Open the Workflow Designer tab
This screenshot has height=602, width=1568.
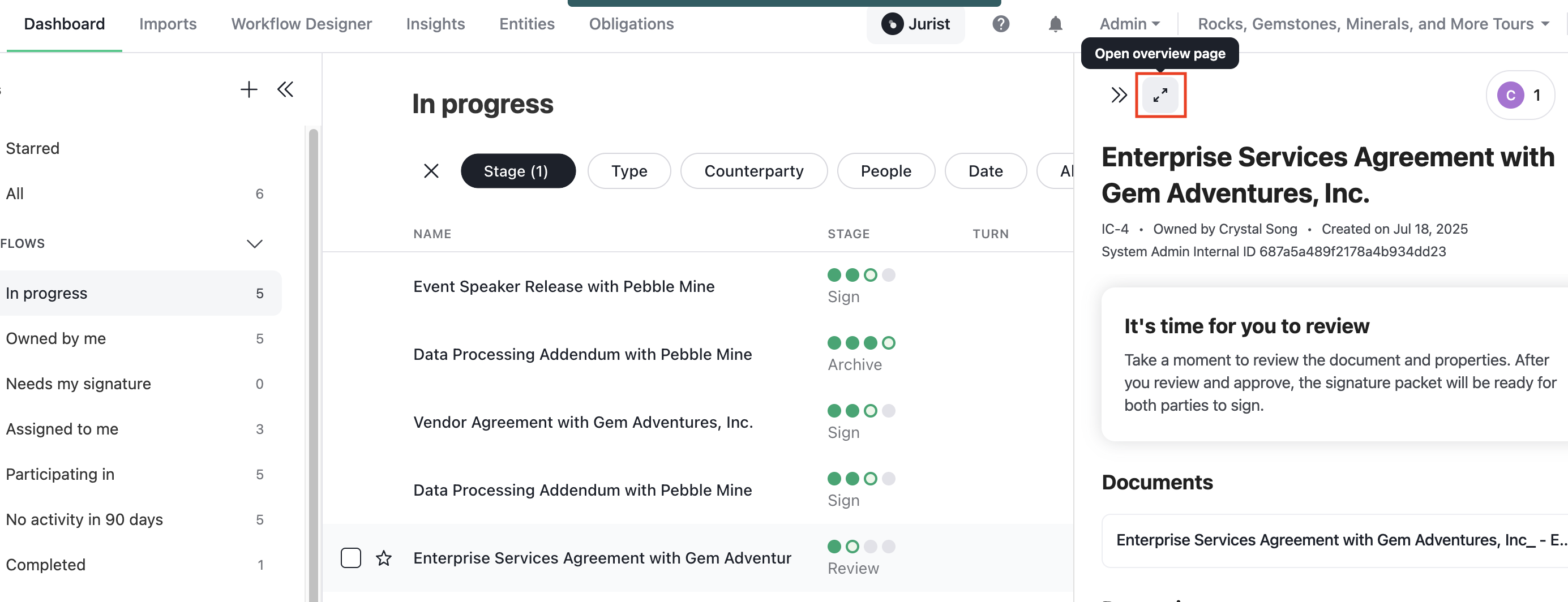[301, 24]
